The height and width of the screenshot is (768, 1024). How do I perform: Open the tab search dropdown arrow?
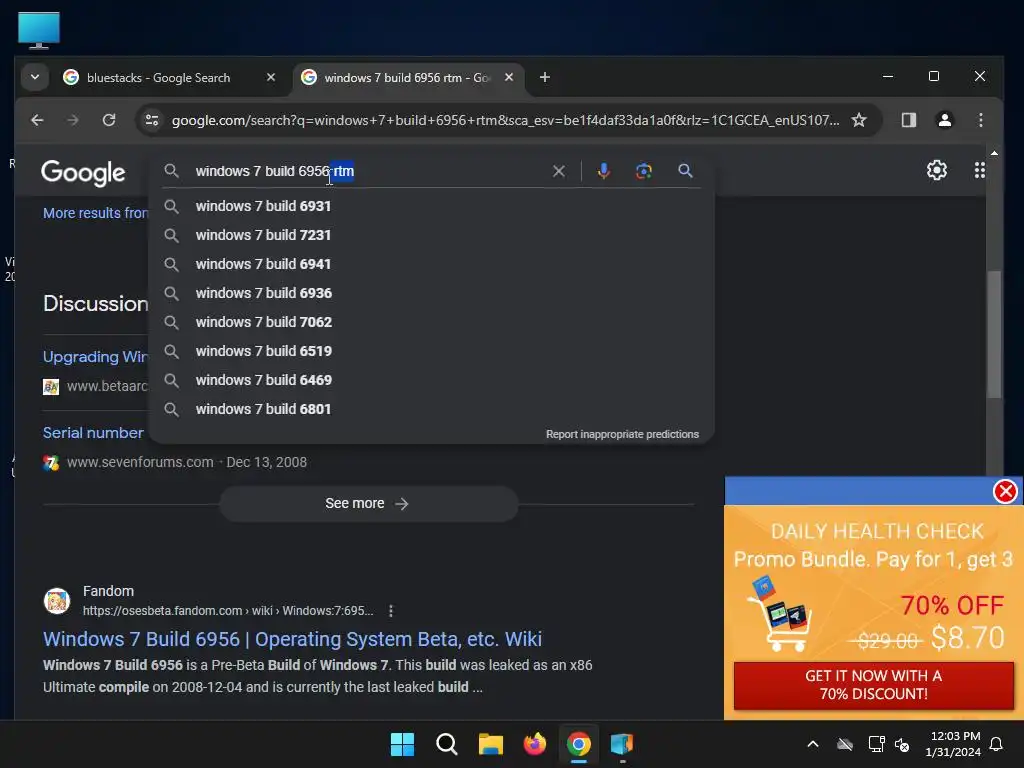35,77
